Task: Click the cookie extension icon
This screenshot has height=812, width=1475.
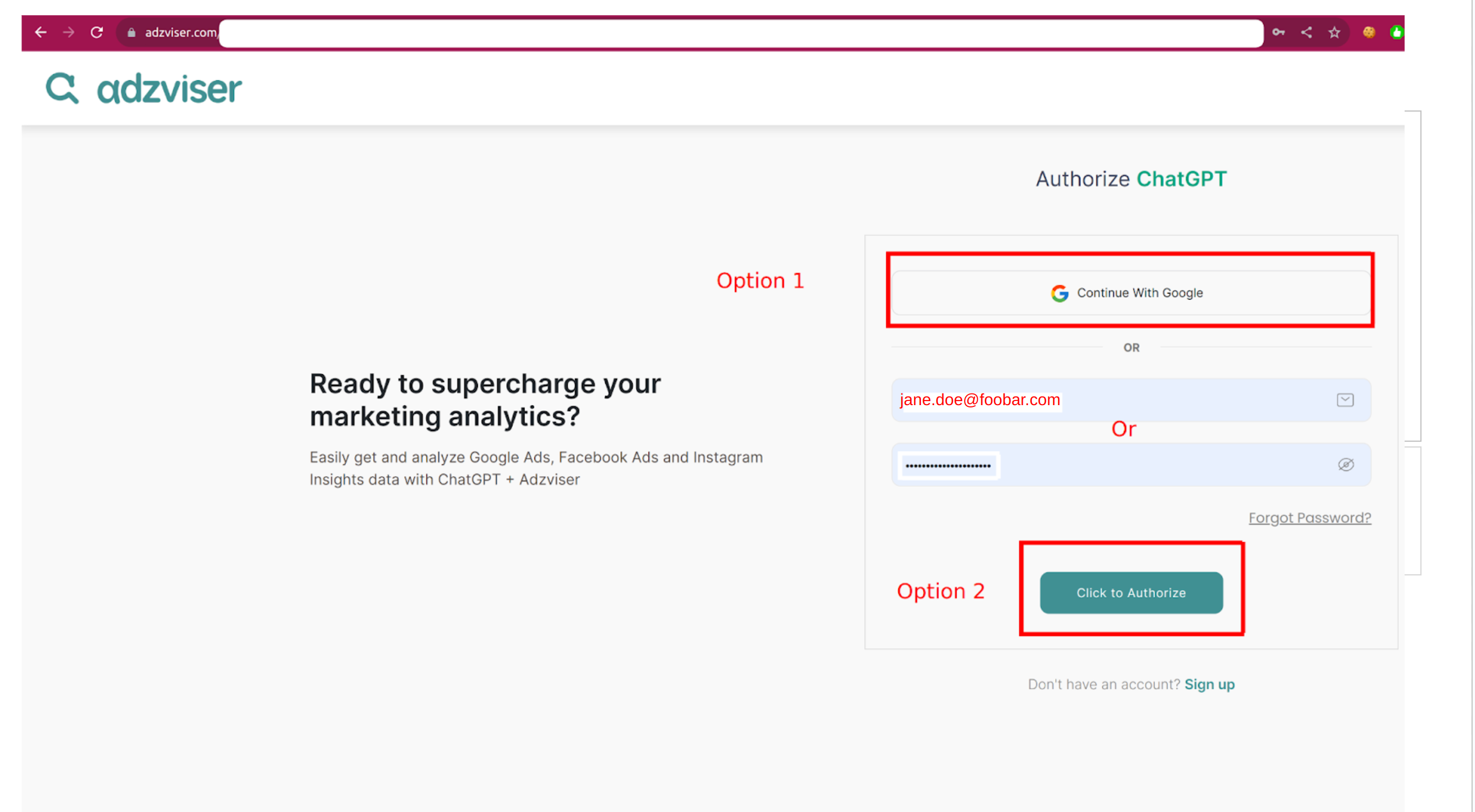Action: 1369,33
